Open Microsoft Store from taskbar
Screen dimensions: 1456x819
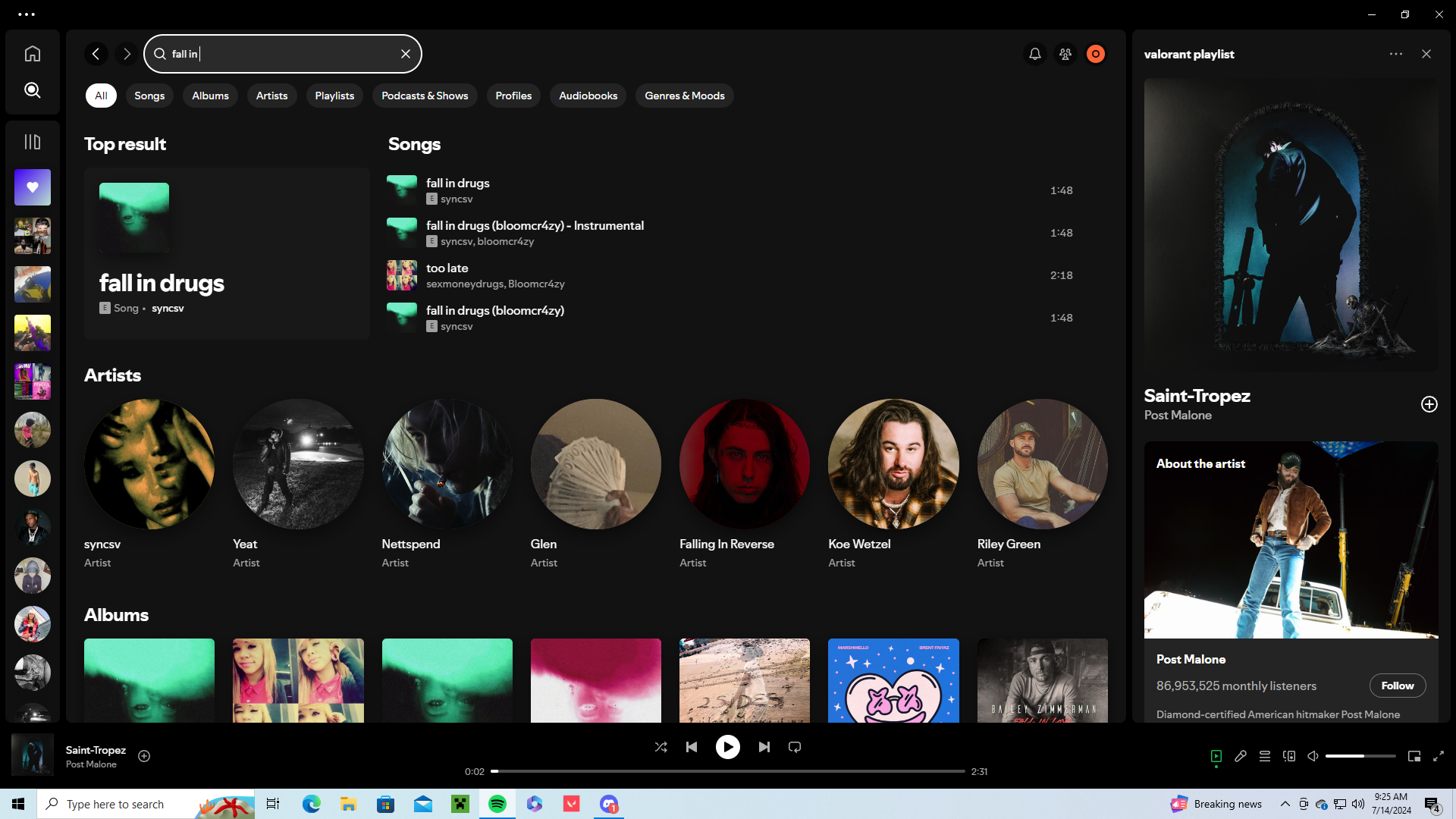pos(386,804)
